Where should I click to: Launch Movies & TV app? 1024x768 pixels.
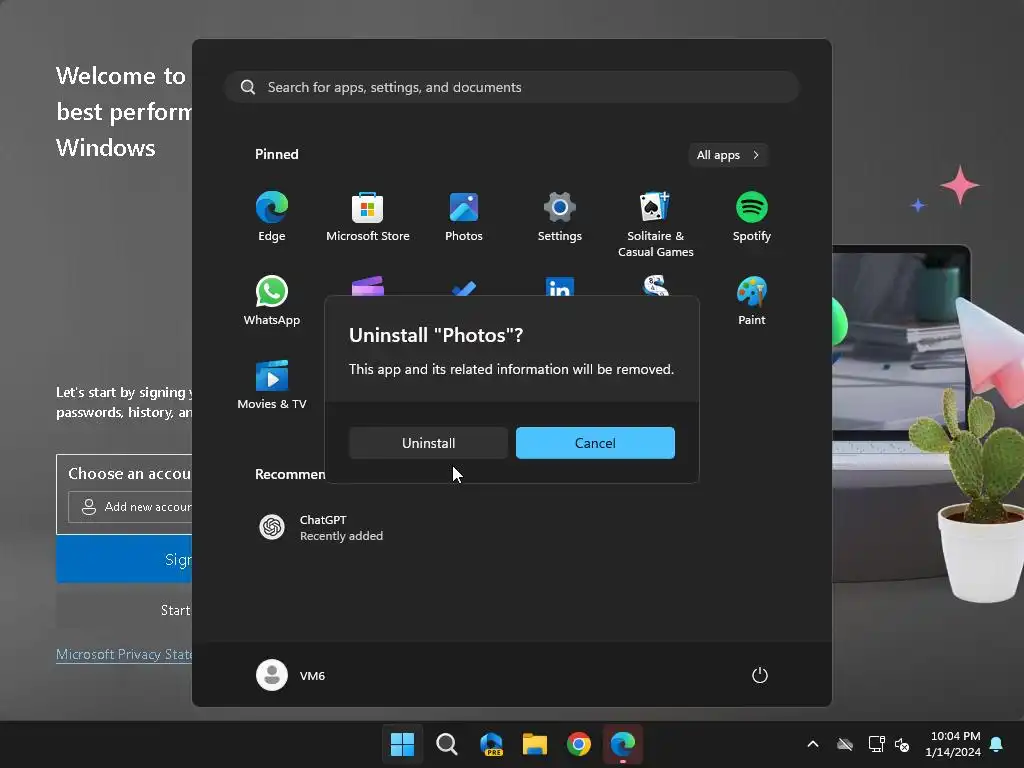click(x=272, y=385)
